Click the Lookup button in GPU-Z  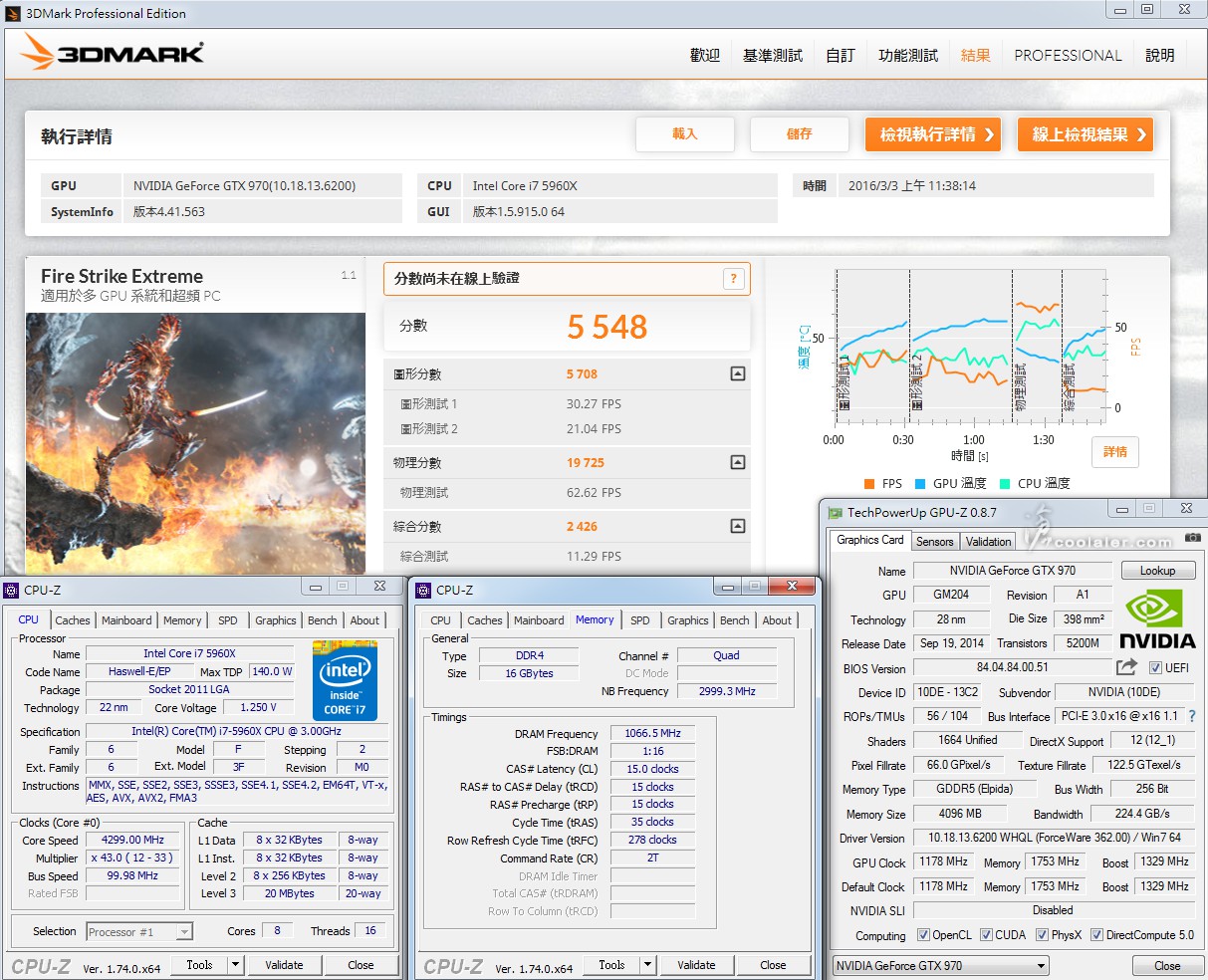tap(1158, 571)
